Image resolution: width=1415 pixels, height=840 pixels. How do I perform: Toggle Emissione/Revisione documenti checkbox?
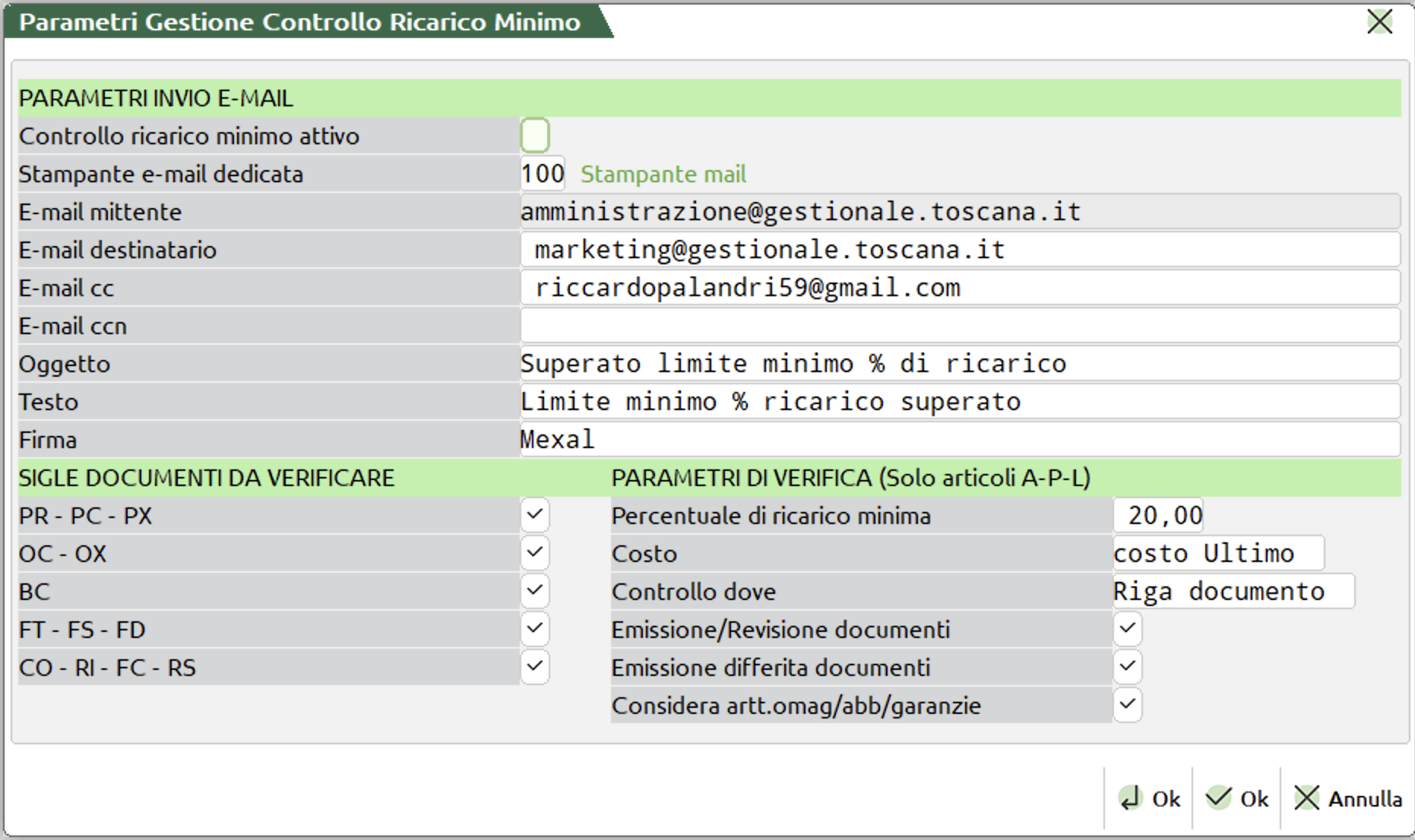point(1127,629)
